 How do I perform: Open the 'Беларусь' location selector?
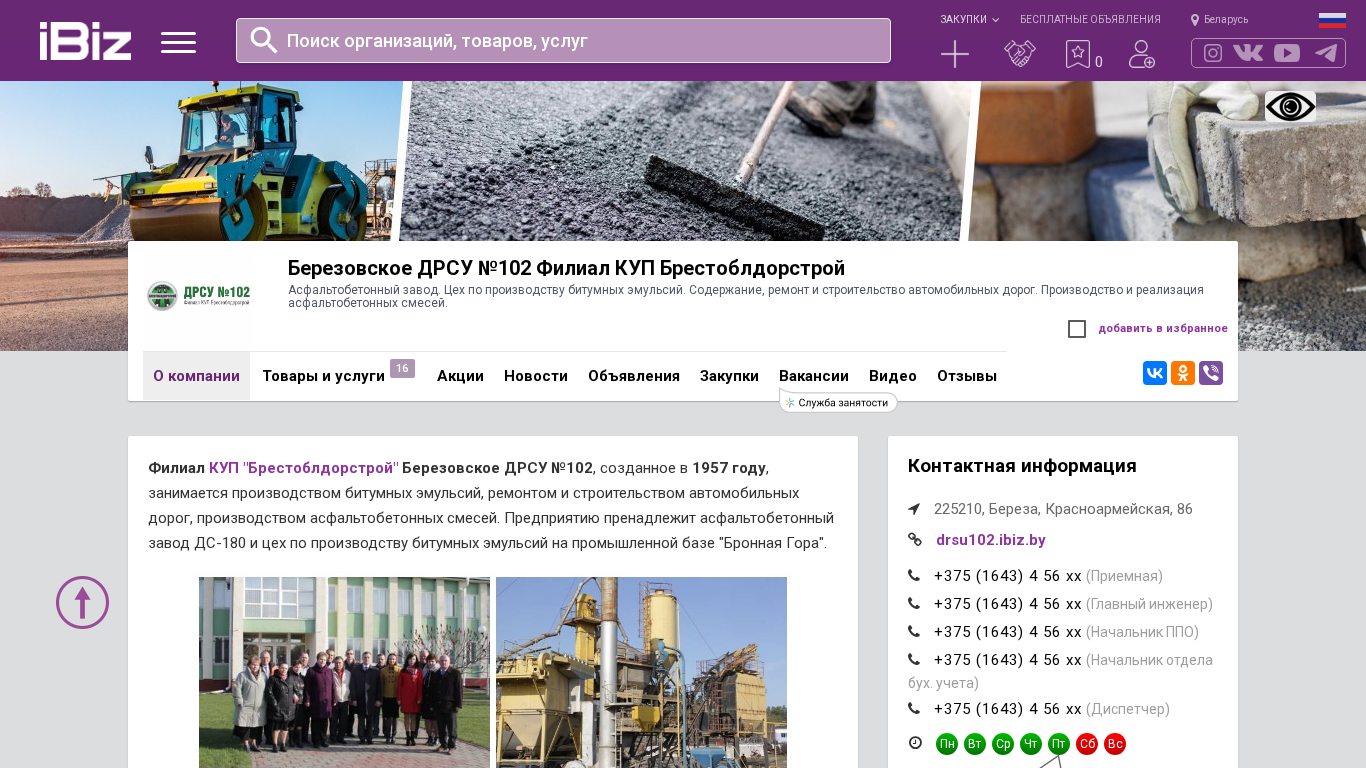[1220, 20]
